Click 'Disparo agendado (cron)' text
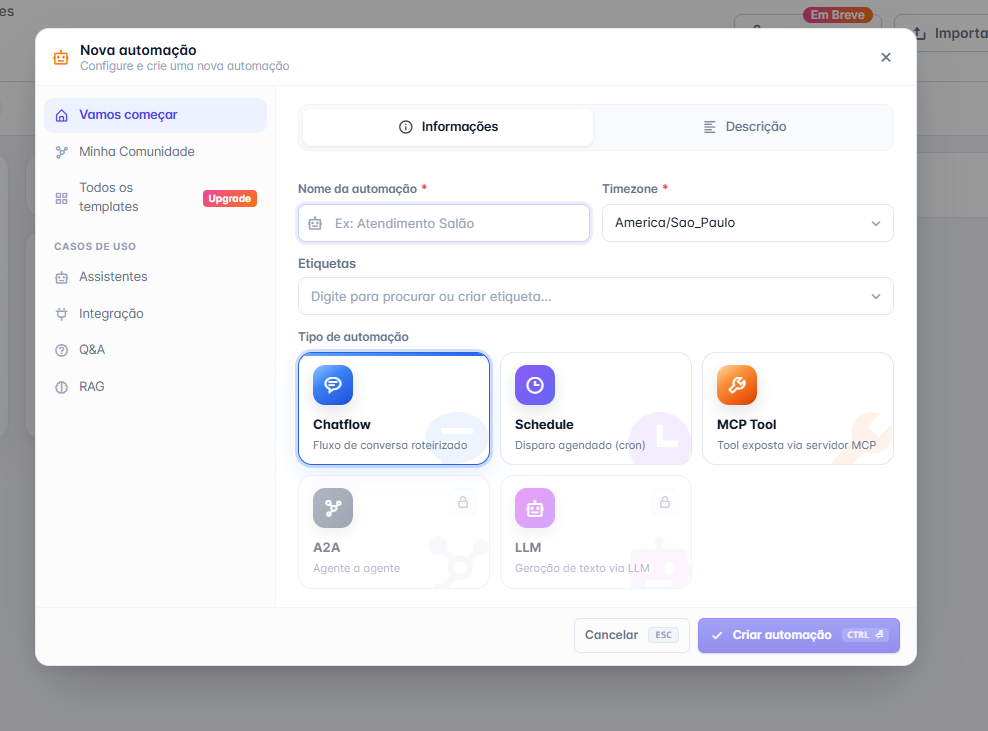988x731 pixels. pos(580,445)
